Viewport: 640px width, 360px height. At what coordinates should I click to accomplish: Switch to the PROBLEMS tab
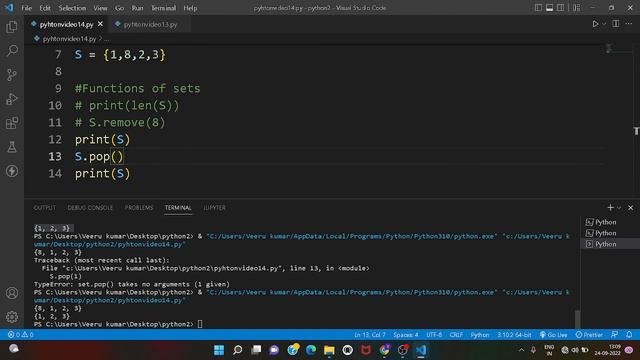[139, 208]
